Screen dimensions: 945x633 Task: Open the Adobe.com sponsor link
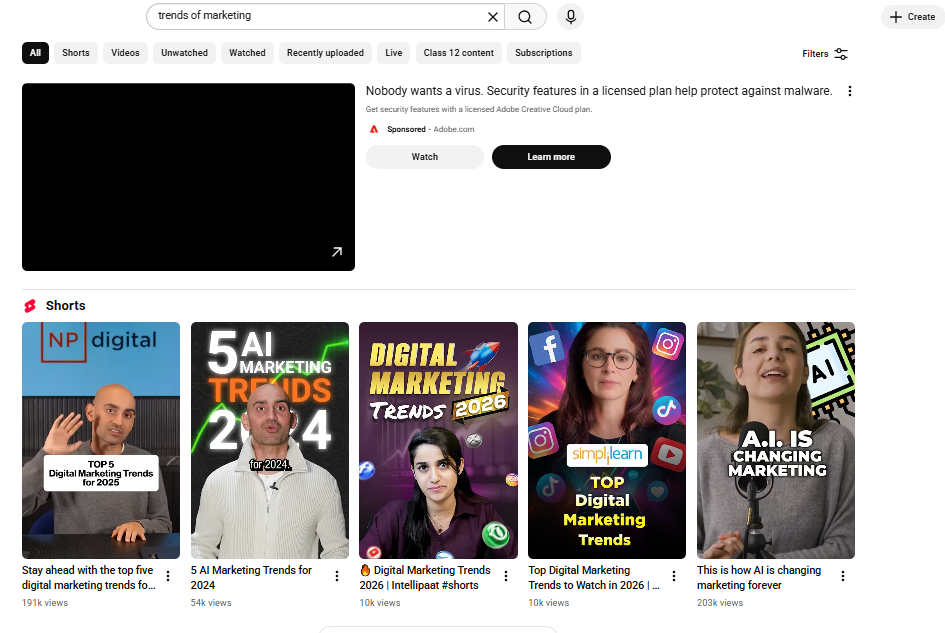(454, 129)
